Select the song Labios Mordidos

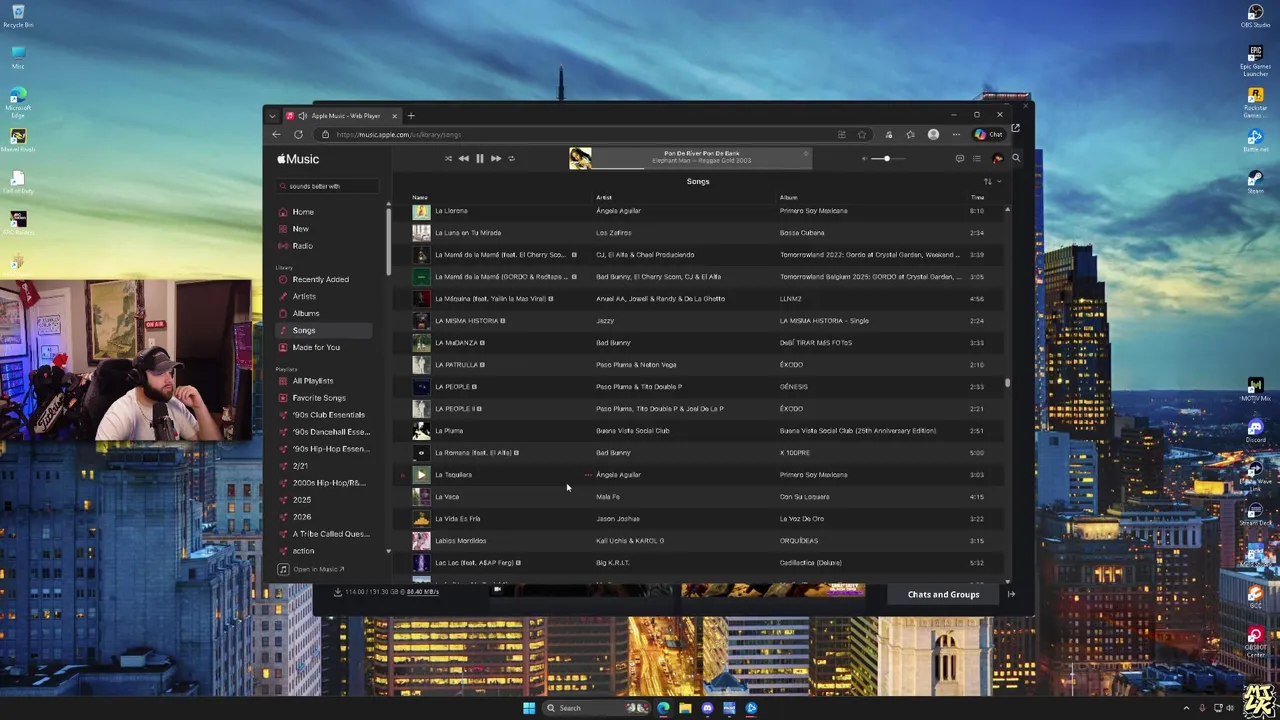tap(460, 541)
